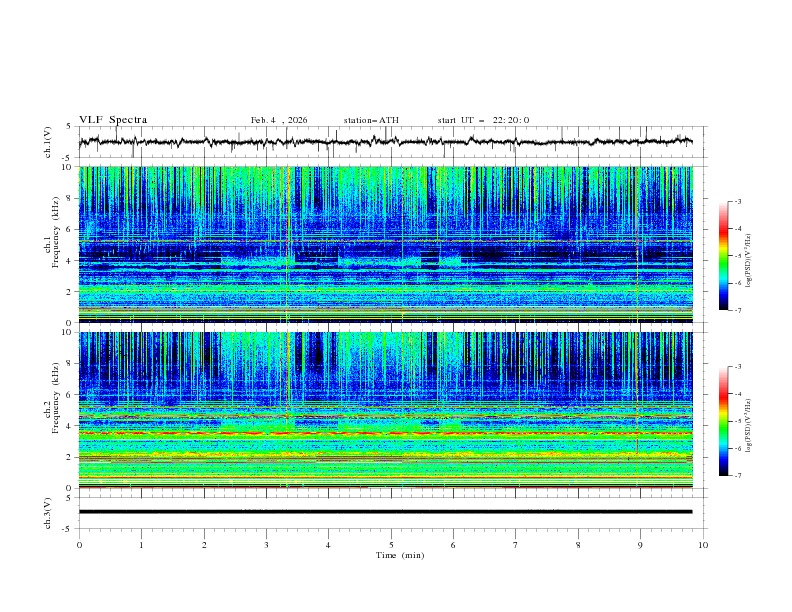
Task: Click time-axis tick label "9"
Action: coord(640,545)
